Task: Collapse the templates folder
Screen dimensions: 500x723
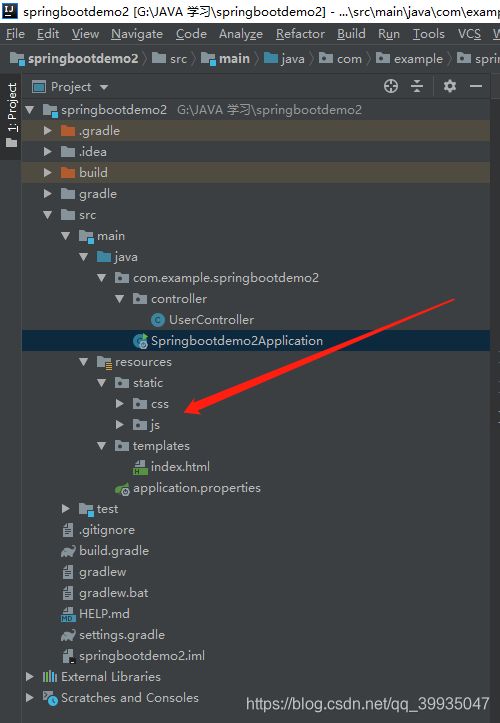Action: (102, 446)
